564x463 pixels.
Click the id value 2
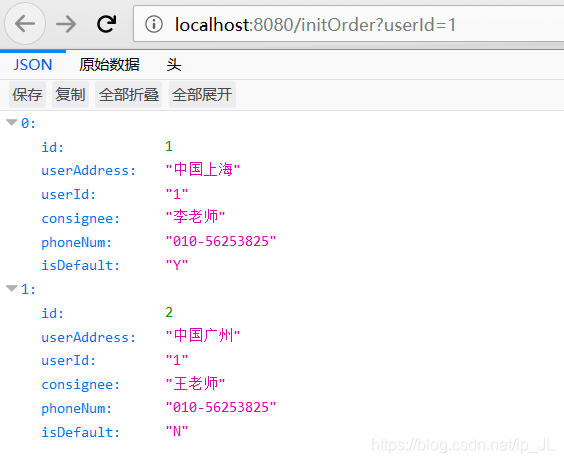pos(169,312)
